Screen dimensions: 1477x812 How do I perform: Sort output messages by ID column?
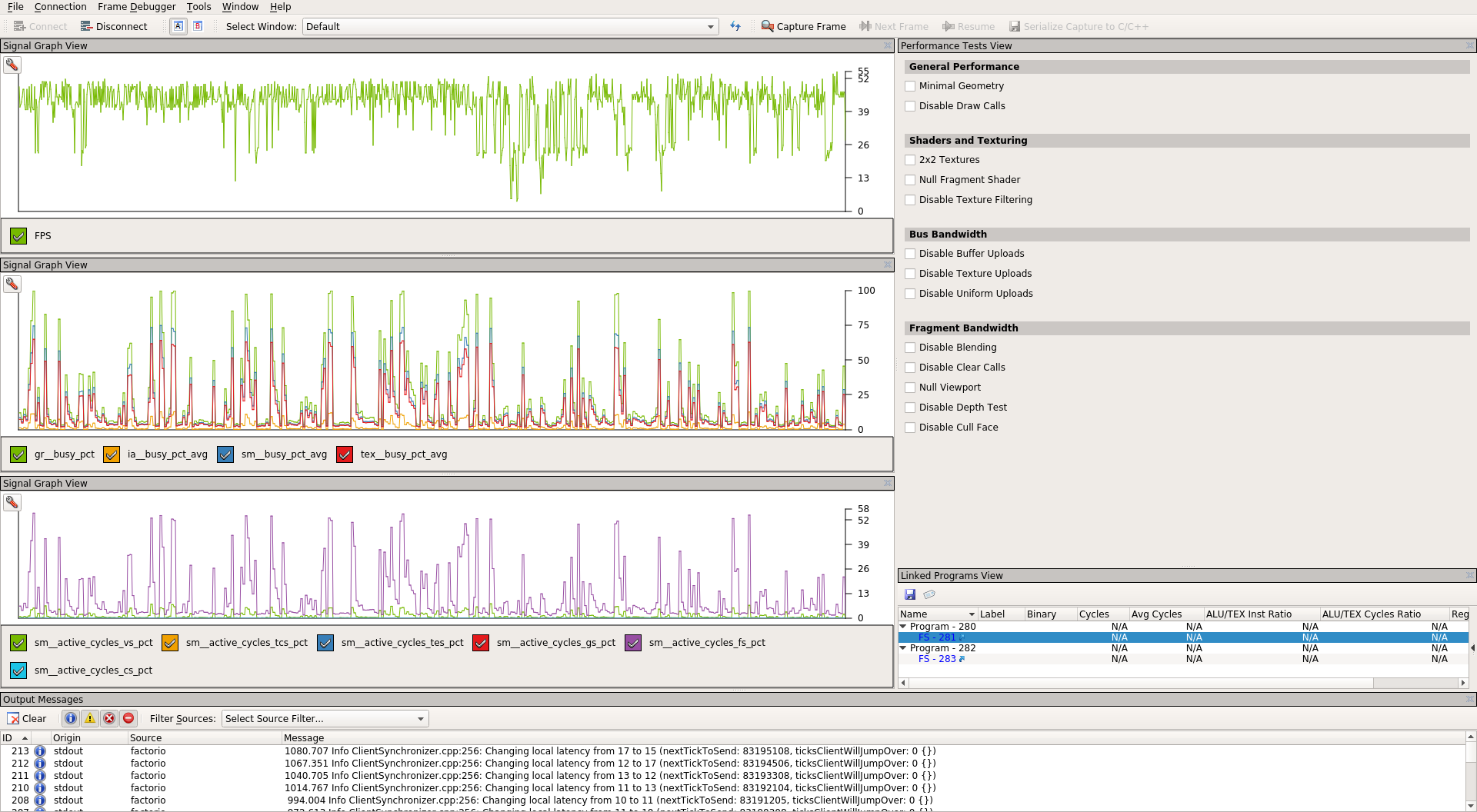coord(15,738)
